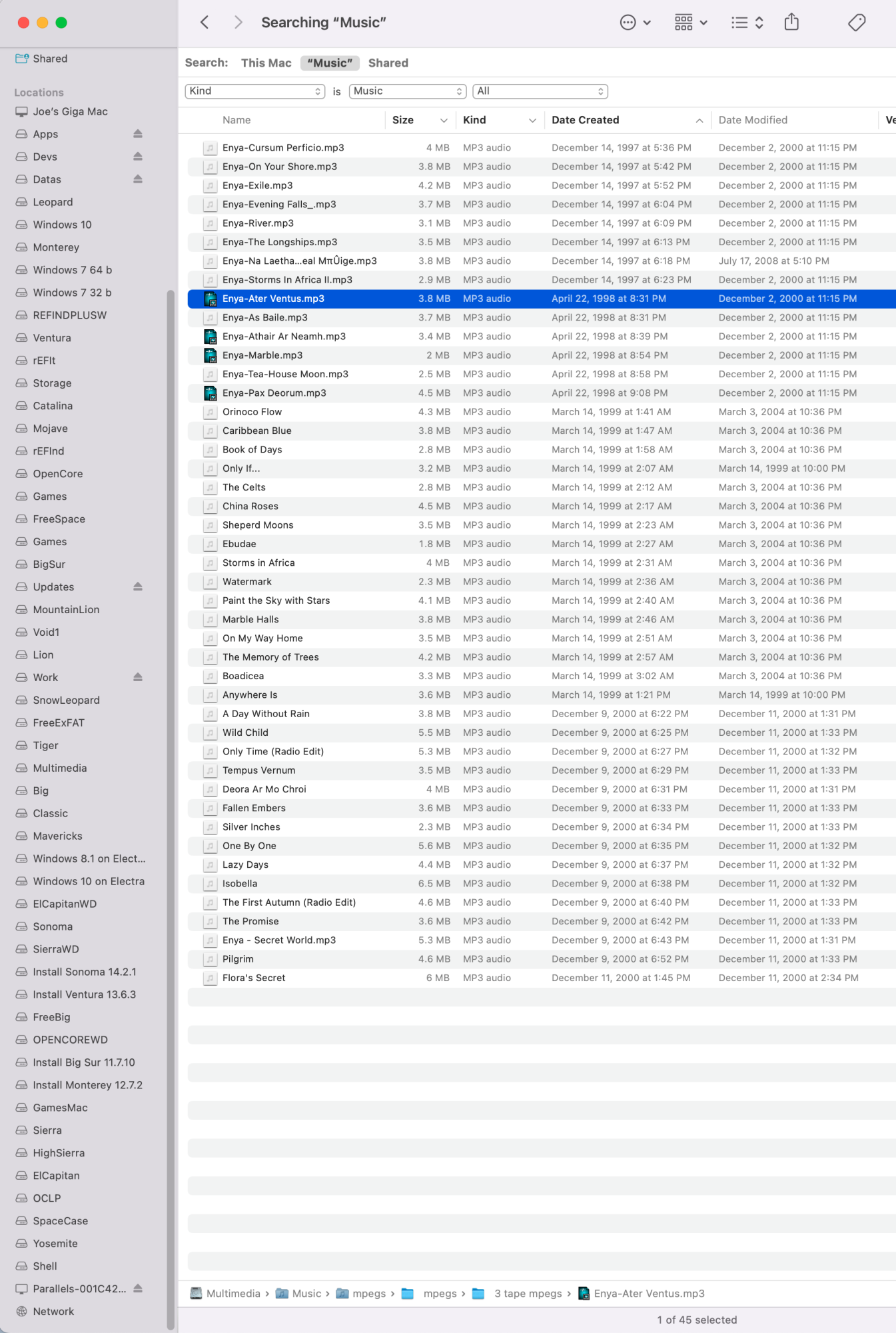Click the Share toolbar icon
Image resolution: width=896 pixels, height=1333 pixels.
(791, 22)
